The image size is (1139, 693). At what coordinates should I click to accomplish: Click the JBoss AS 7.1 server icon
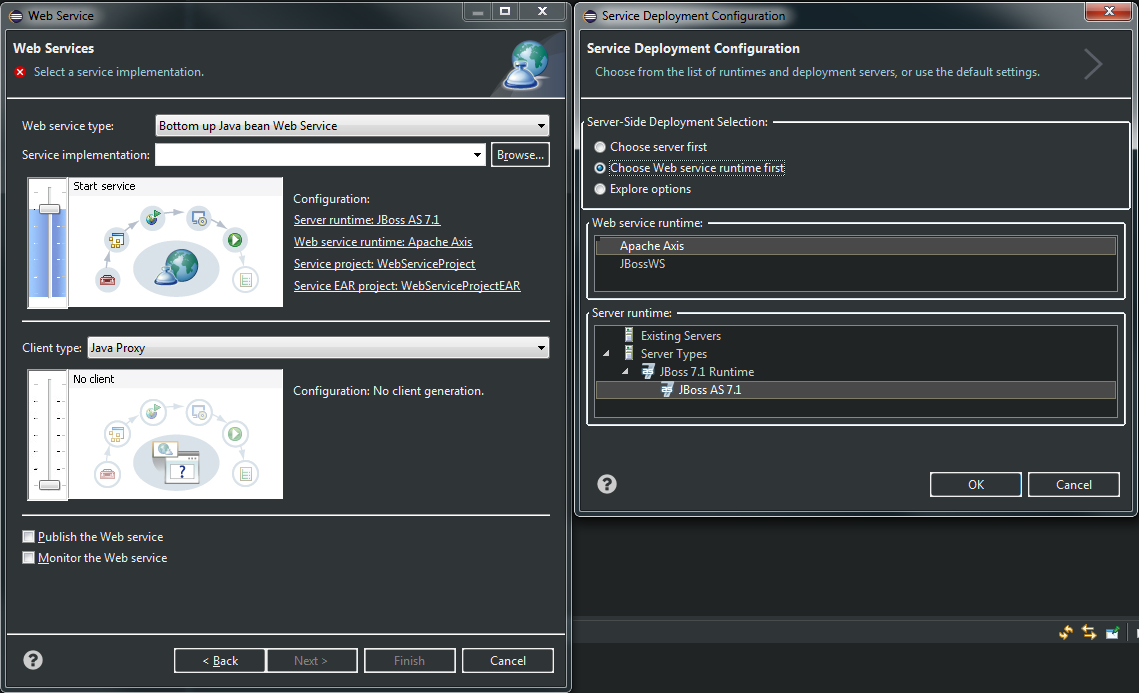point(667,389)
